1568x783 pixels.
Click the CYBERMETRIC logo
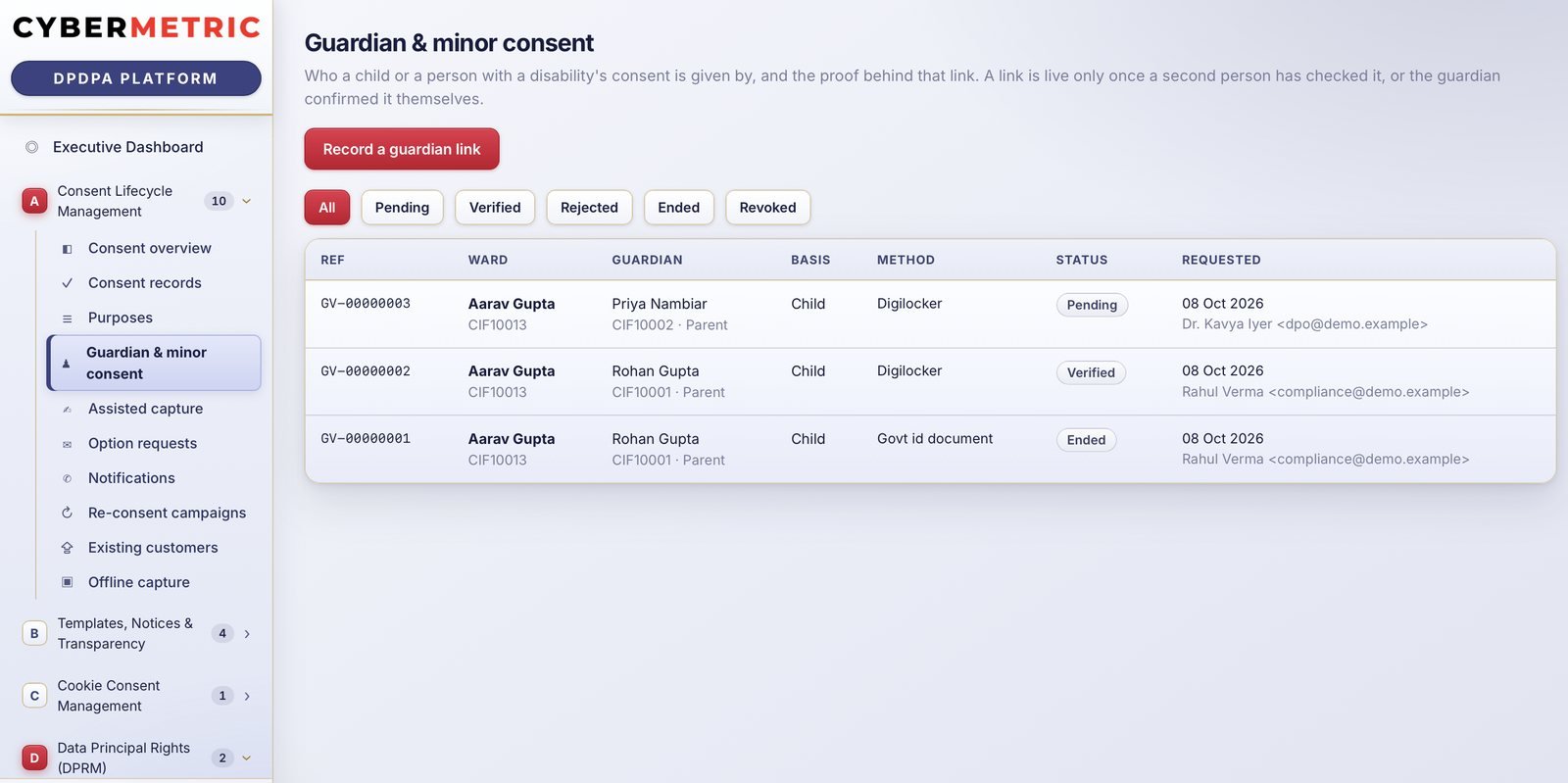pos(136,27)
